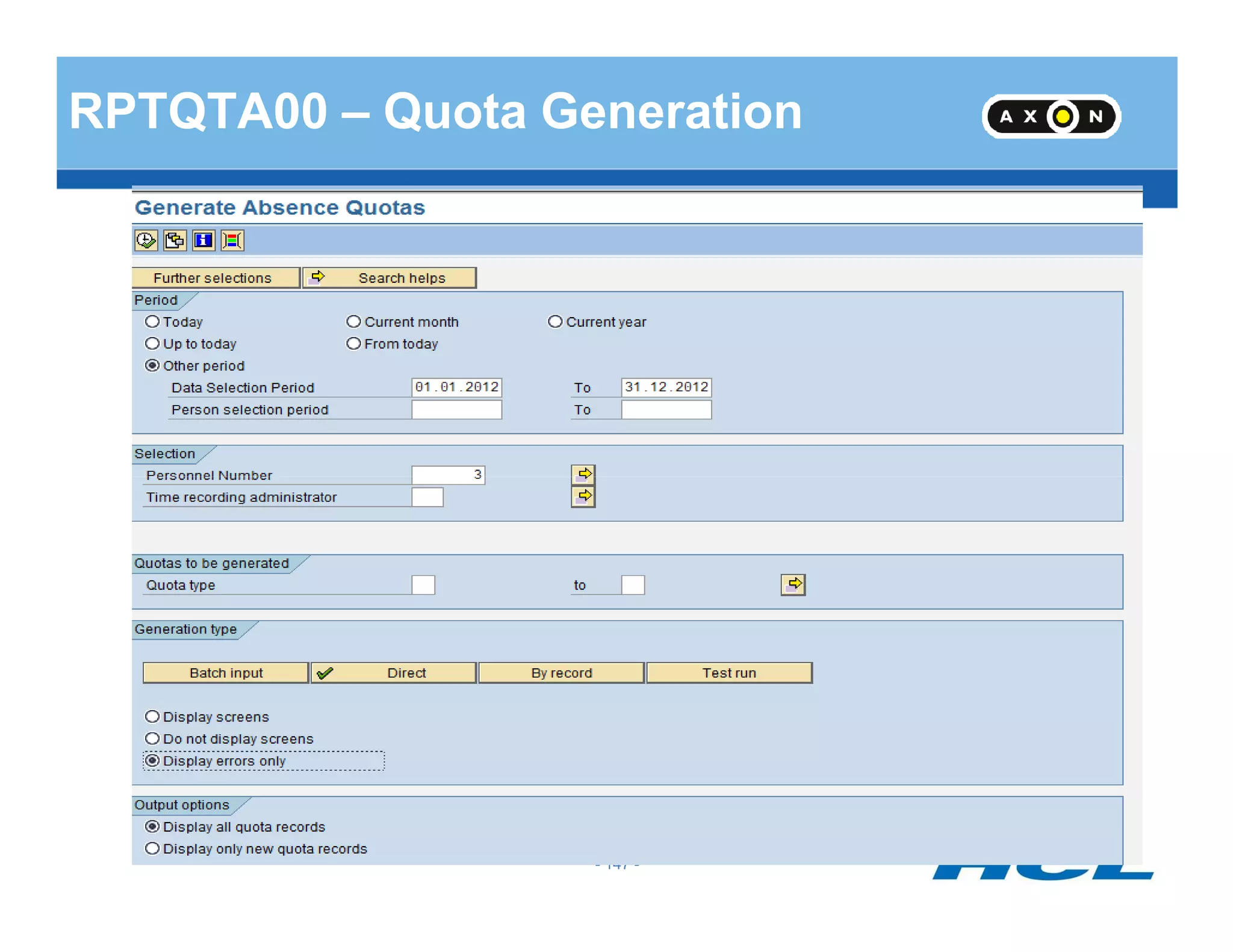This screenshot has height=952, width=1233.
Task: Click the Org. structure toolbar icon
Action: click(232, 241)
